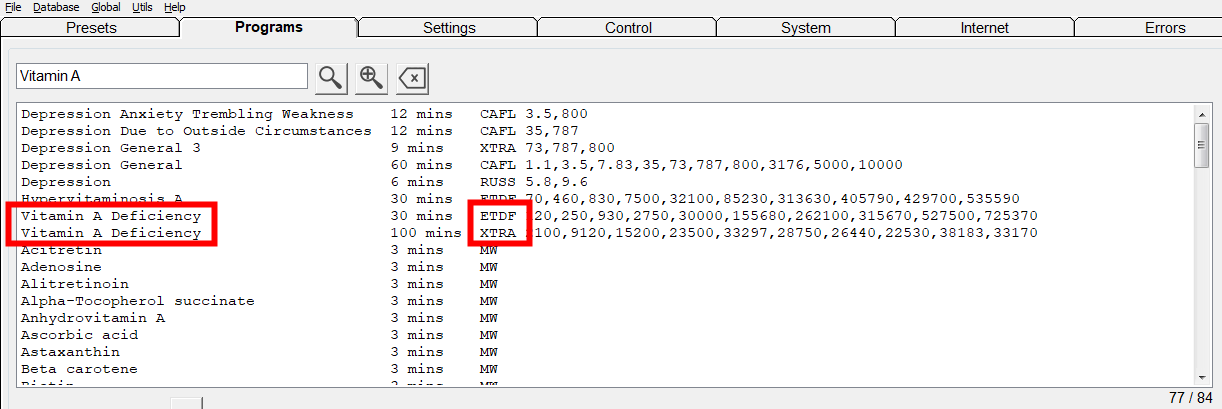This screenshot has height=409, width=1222.
Task: Switch to the Internet tab
Action: point(984,28)
